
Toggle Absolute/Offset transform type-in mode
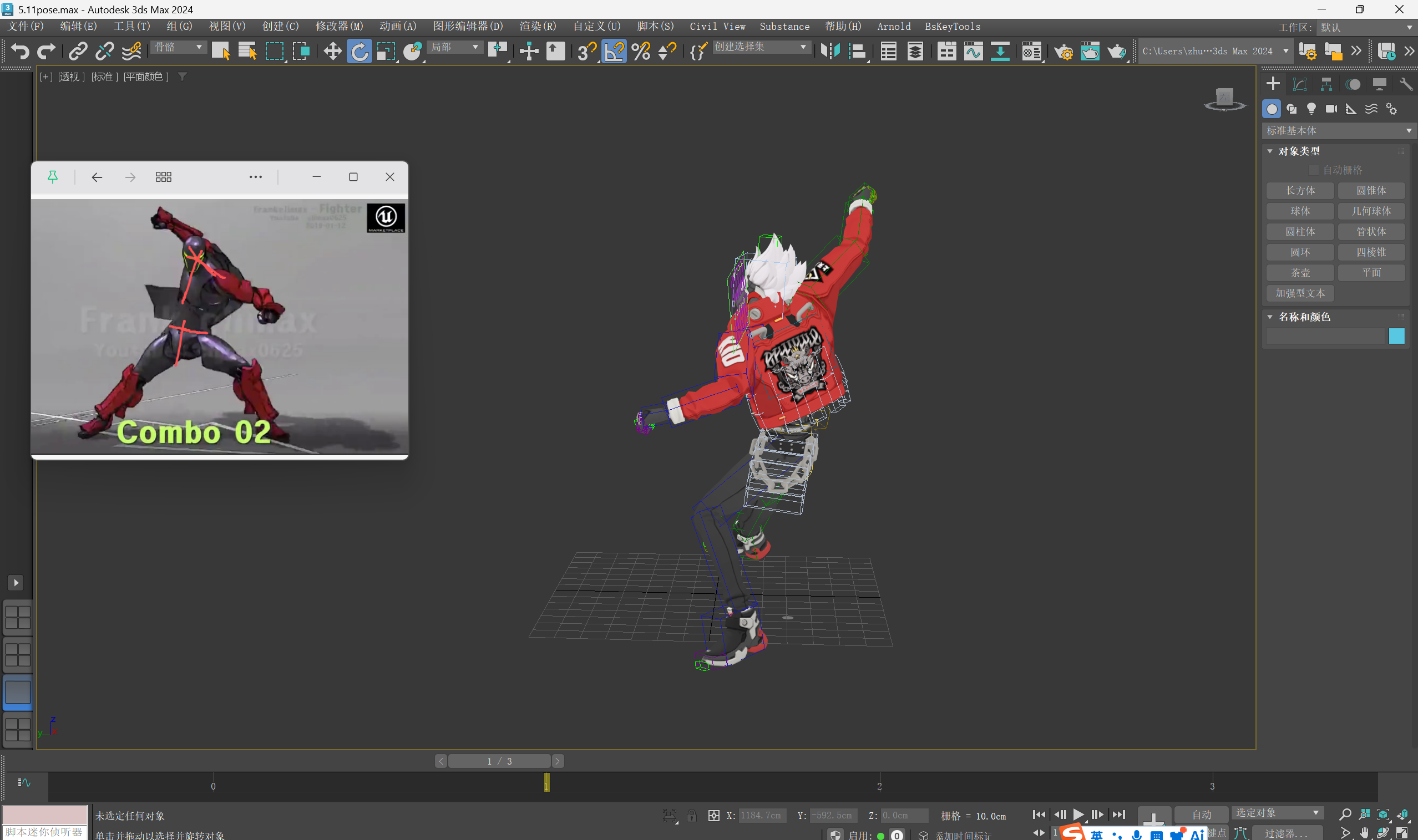point(713,815)
